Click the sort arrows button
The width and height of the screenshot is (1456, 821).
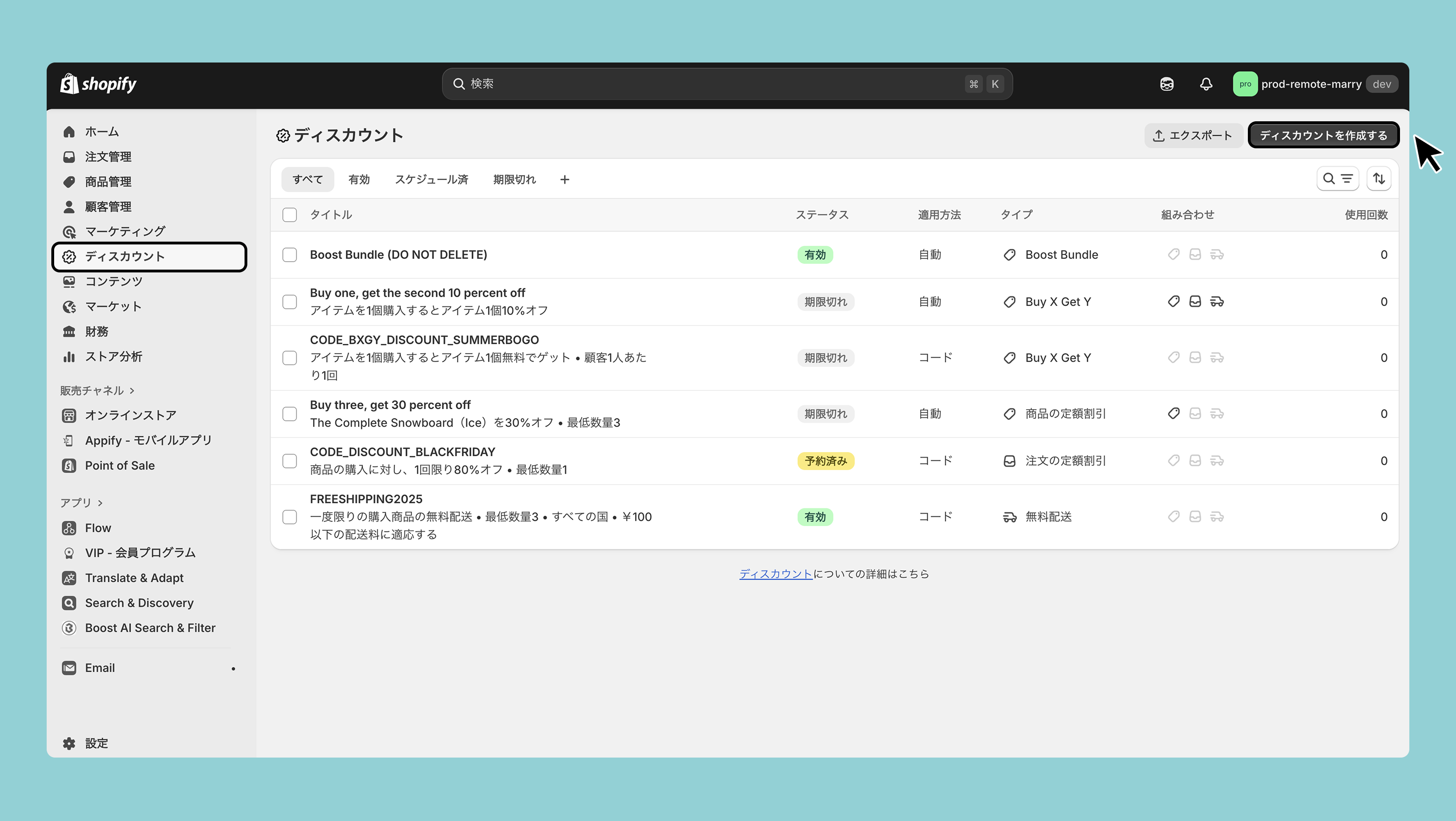pos(1379,179)
